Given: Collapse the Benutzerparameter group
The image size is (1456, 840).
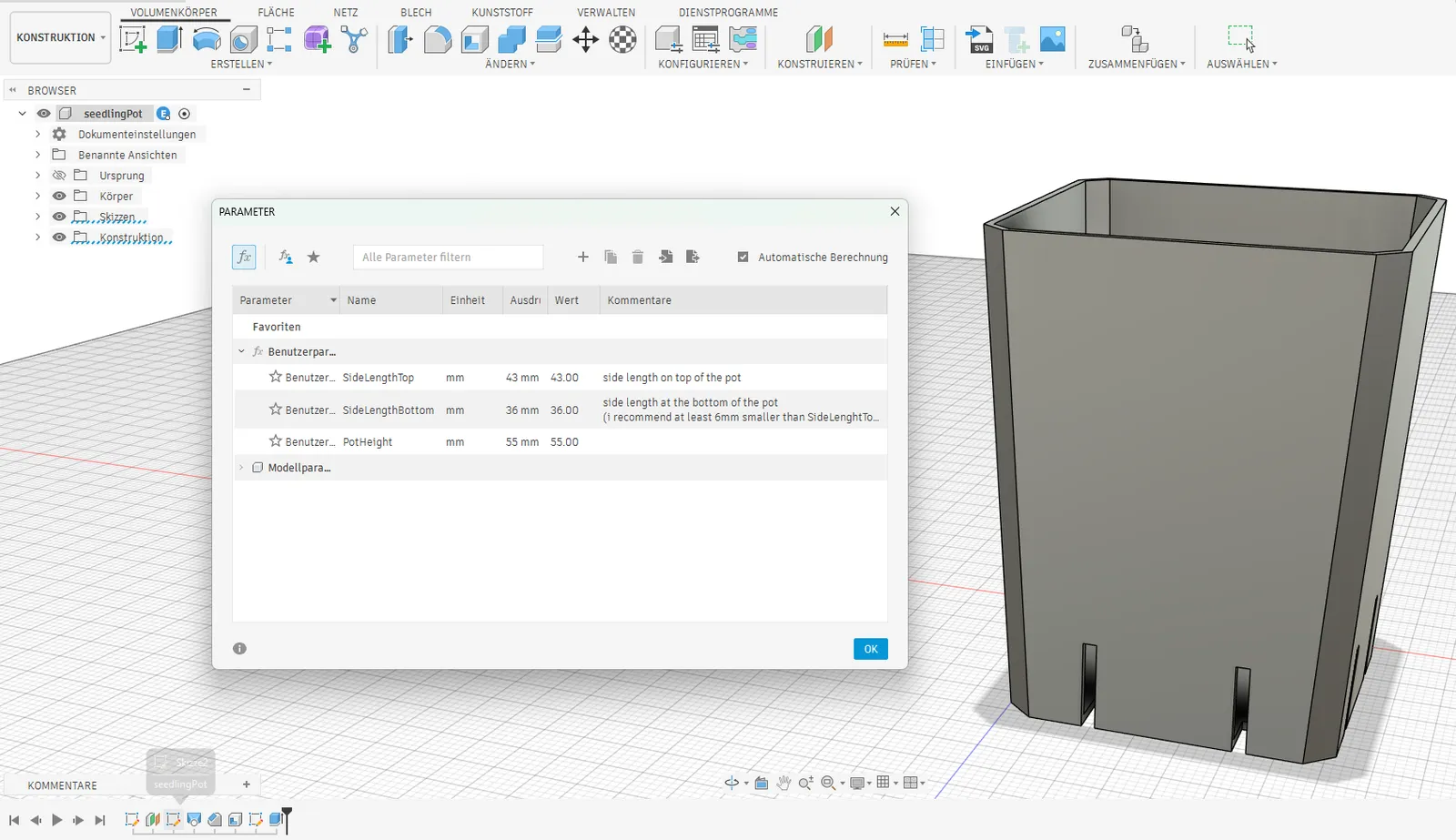Looking at the screenshot, I should pos(241,351).
